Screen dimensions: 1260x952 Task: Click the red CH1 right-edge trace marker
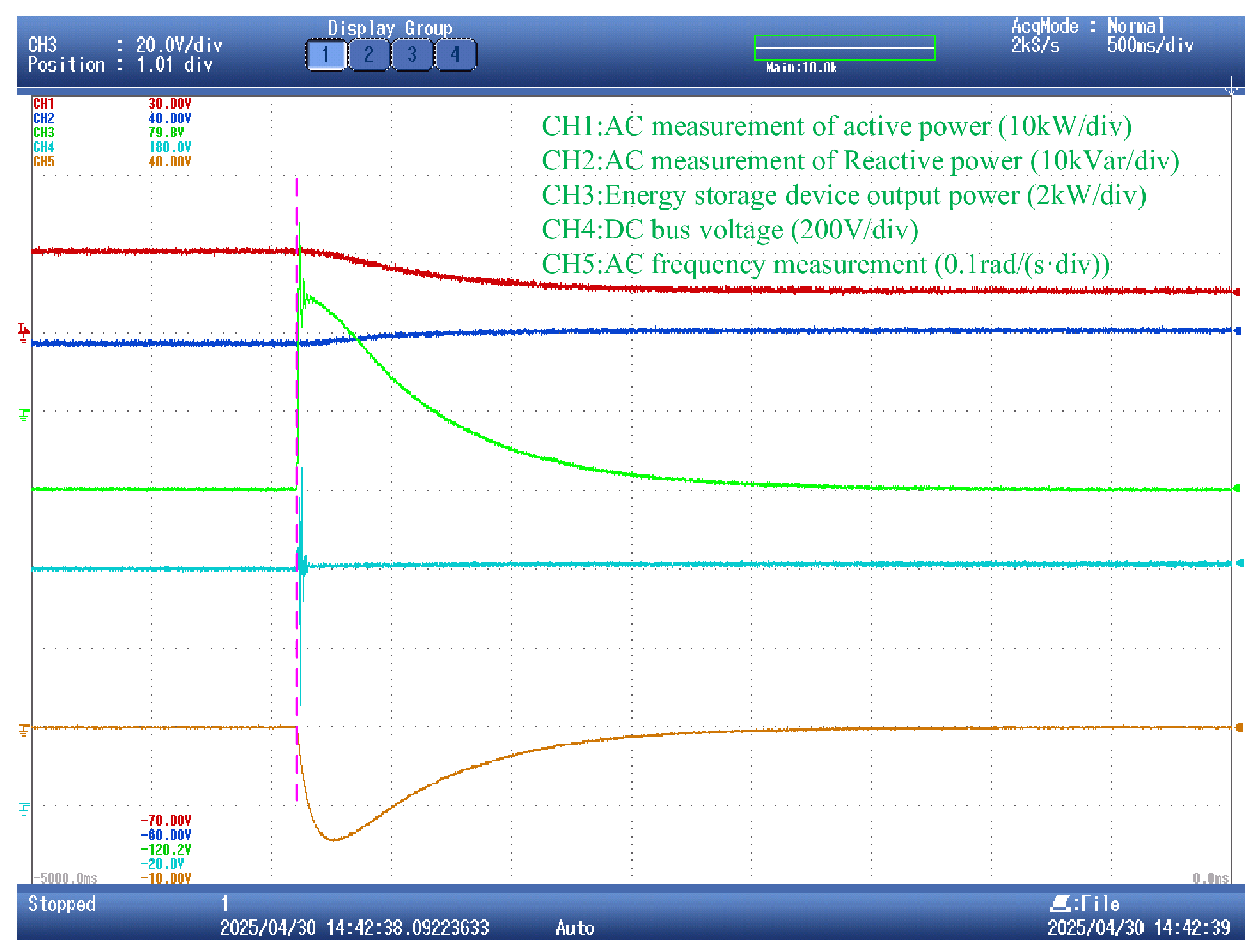coord(1238,292)
